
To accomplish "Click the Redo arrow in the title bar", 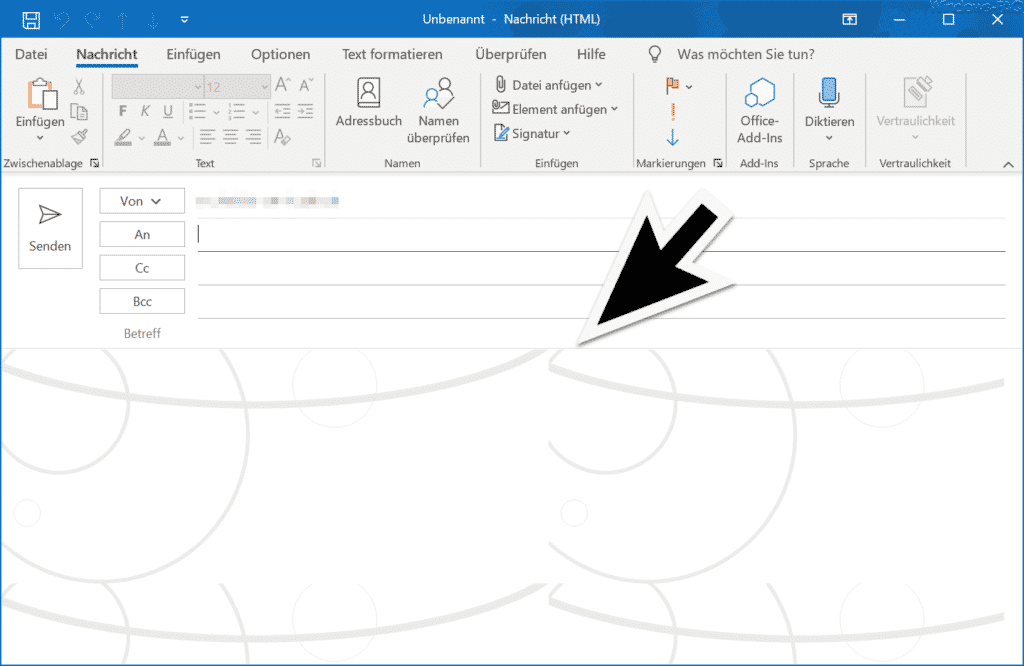I will (93, 20).
